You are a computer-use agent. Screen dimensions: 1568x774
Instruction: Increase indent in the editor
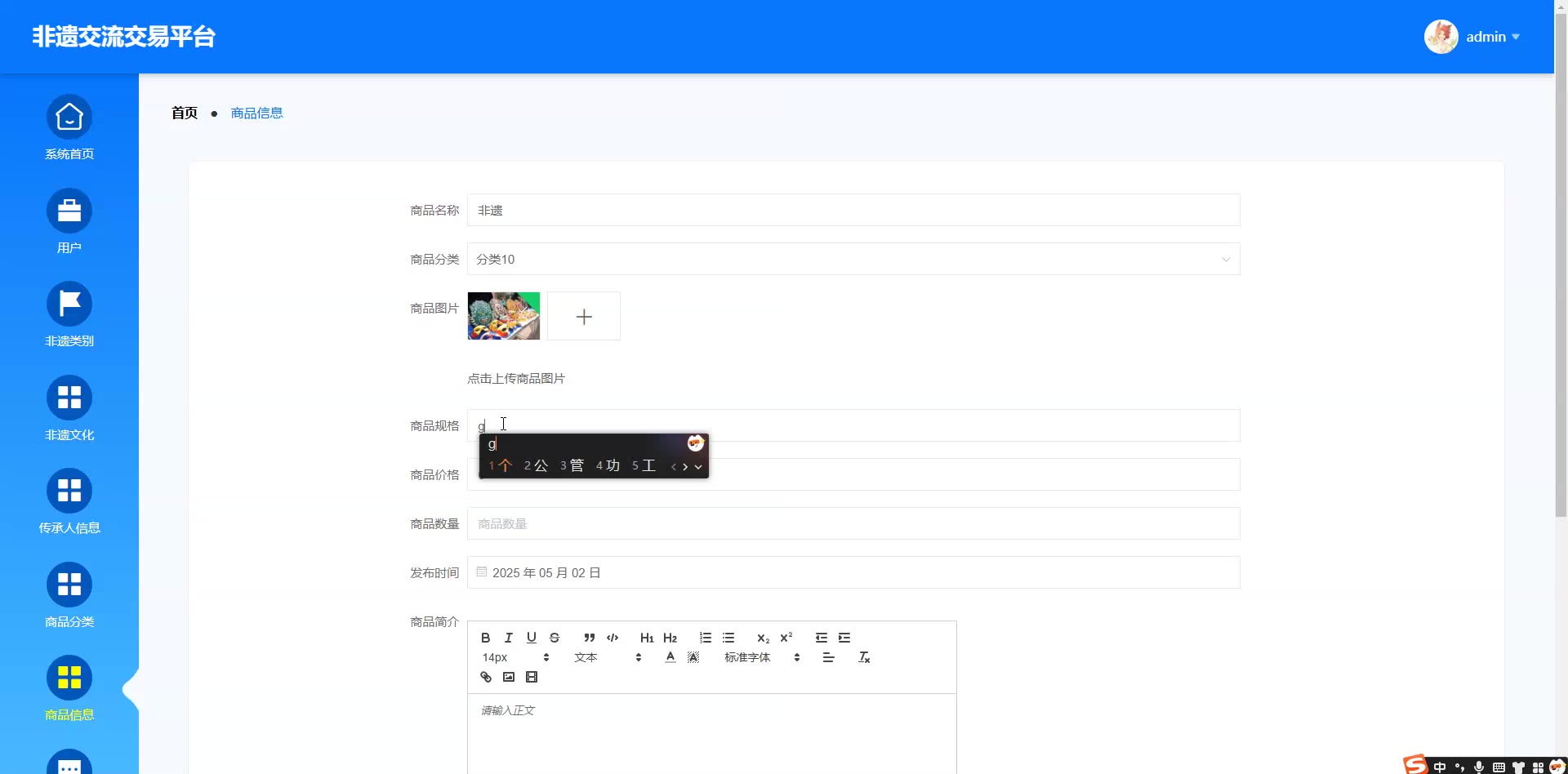[844, 638]
